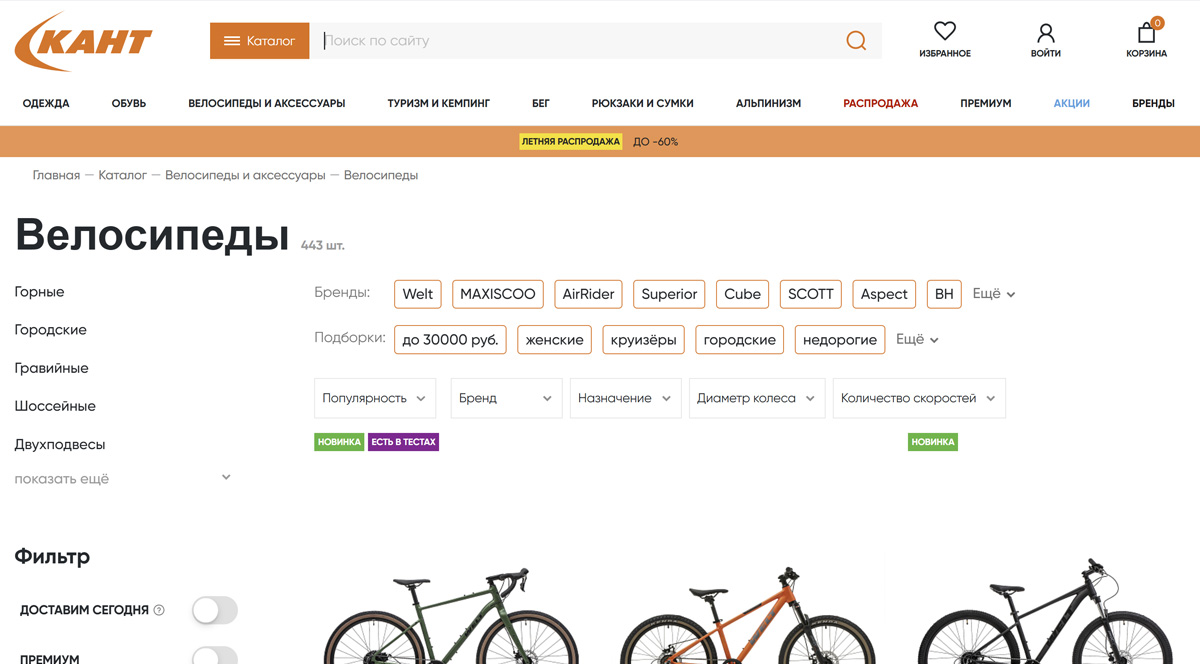Open the Войти user icon
This screenshot has width=1200, height=664.
(x=1046, y=33)
